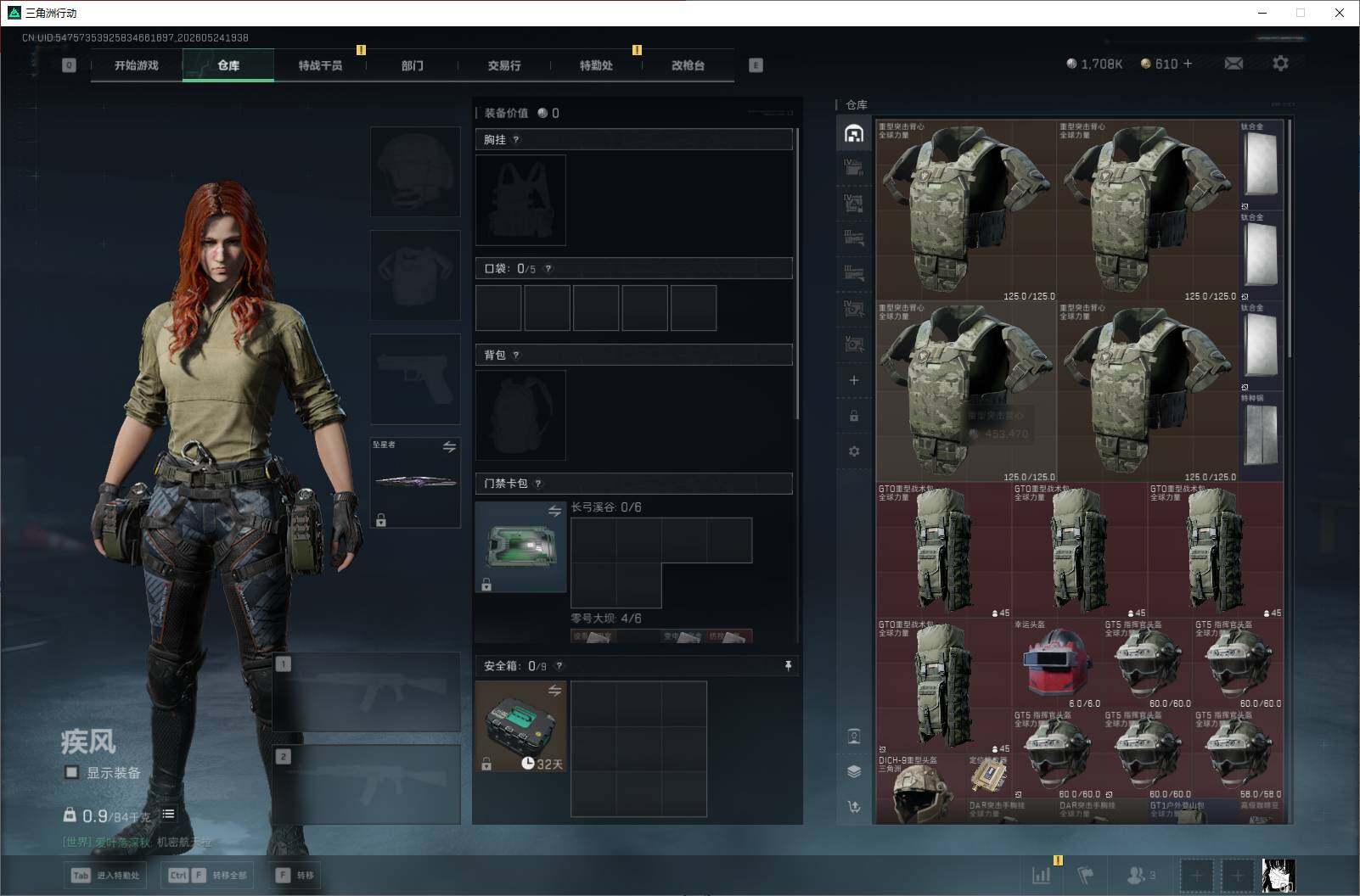Click the help icon next to 门禁卡包
This screenshot has width=1360, height=896.
[538, 484]
